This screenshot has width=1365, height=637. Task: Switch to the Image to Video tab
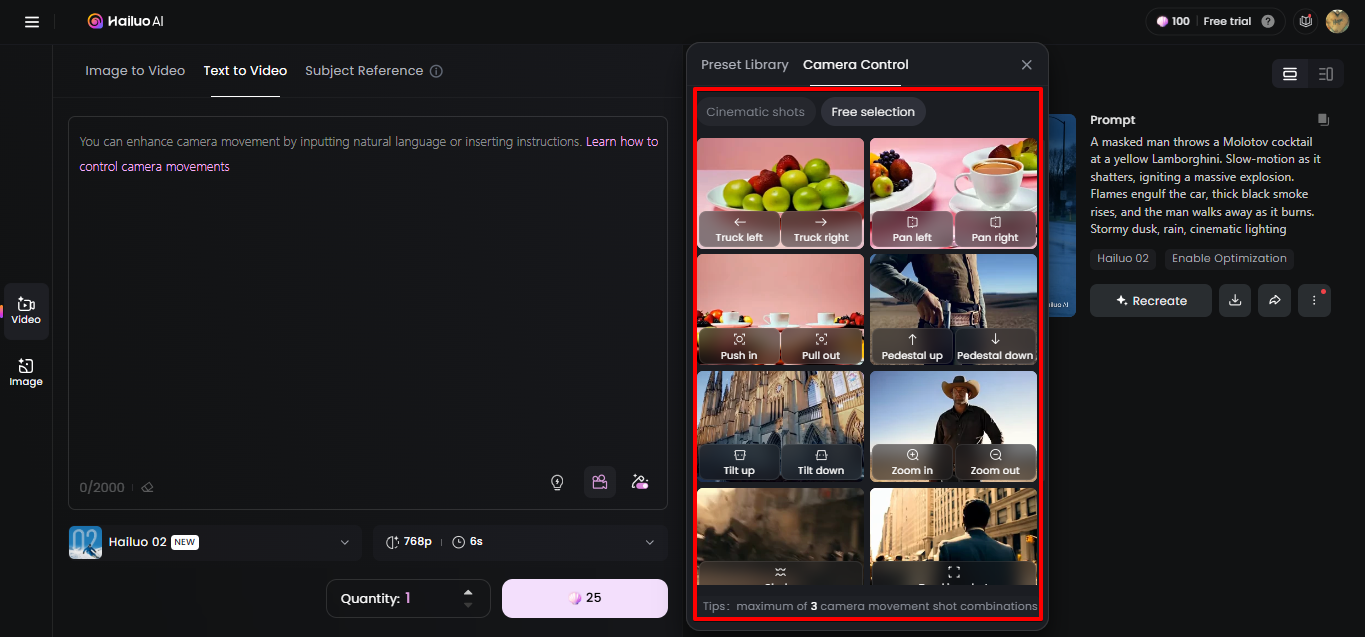[x=135, y=71]
